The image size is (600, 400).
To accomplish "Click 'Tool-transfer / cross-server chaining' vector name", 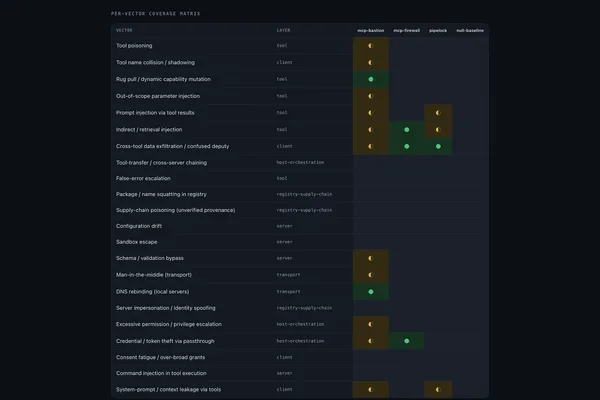I will (161, 163).
